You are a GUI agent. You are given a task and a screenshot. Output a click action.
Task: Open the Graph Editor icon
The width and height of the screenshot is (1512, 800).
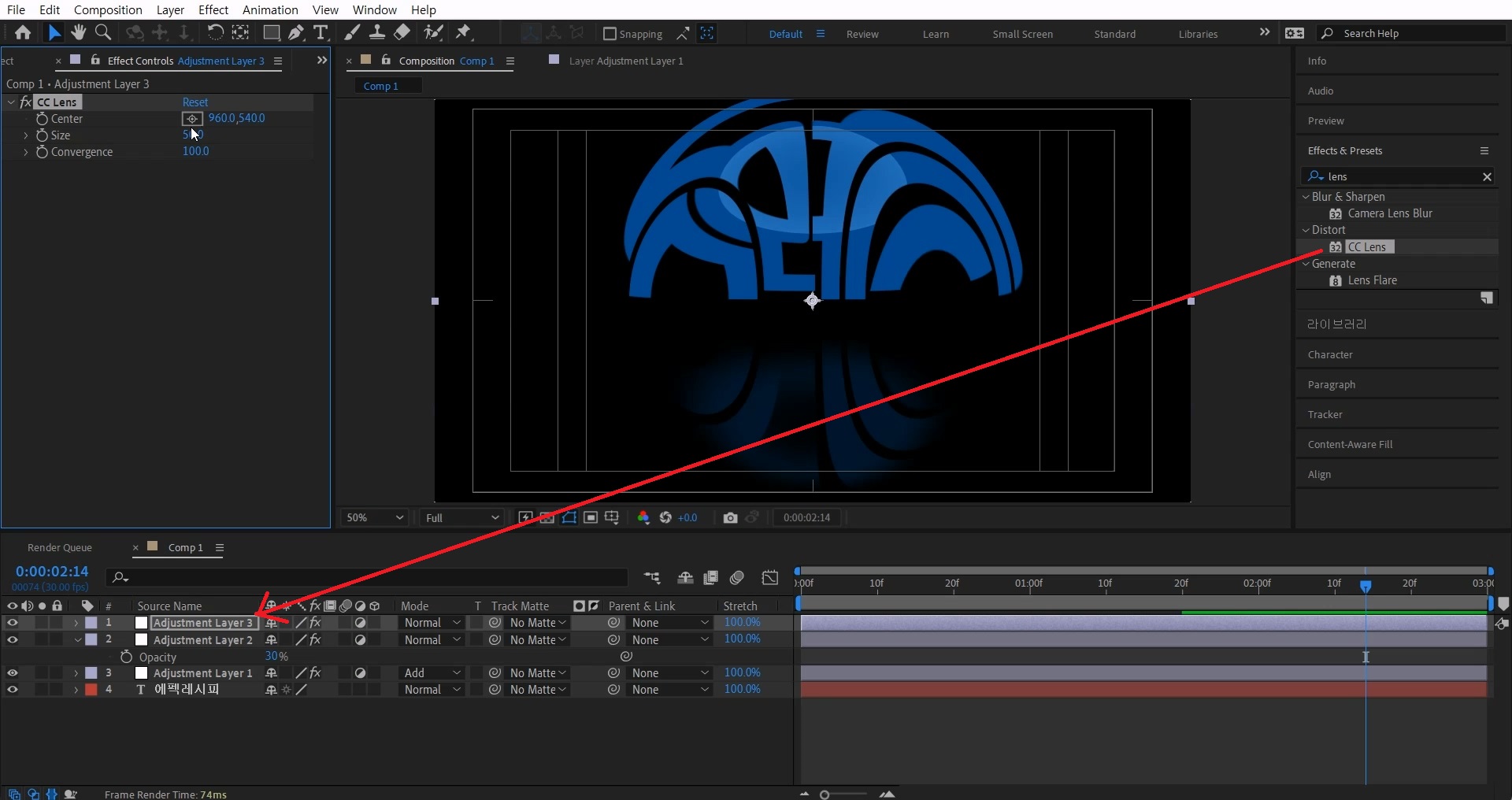coord(770,578)
